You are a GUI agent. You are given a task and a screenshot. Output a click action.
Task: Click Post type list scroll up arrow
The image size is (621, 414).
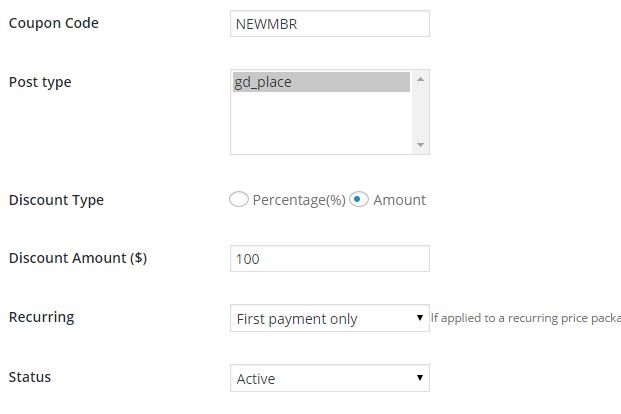421,78
